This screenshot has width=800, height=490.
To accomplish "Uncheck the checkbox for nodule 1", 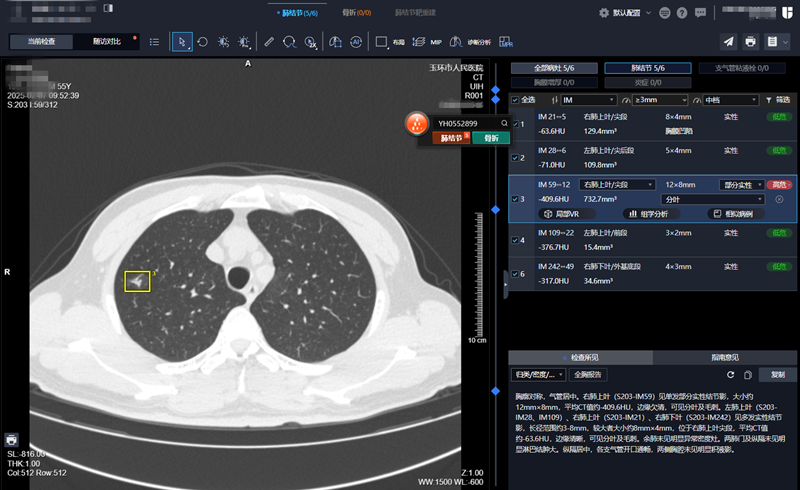I will [x=515, y=124].
